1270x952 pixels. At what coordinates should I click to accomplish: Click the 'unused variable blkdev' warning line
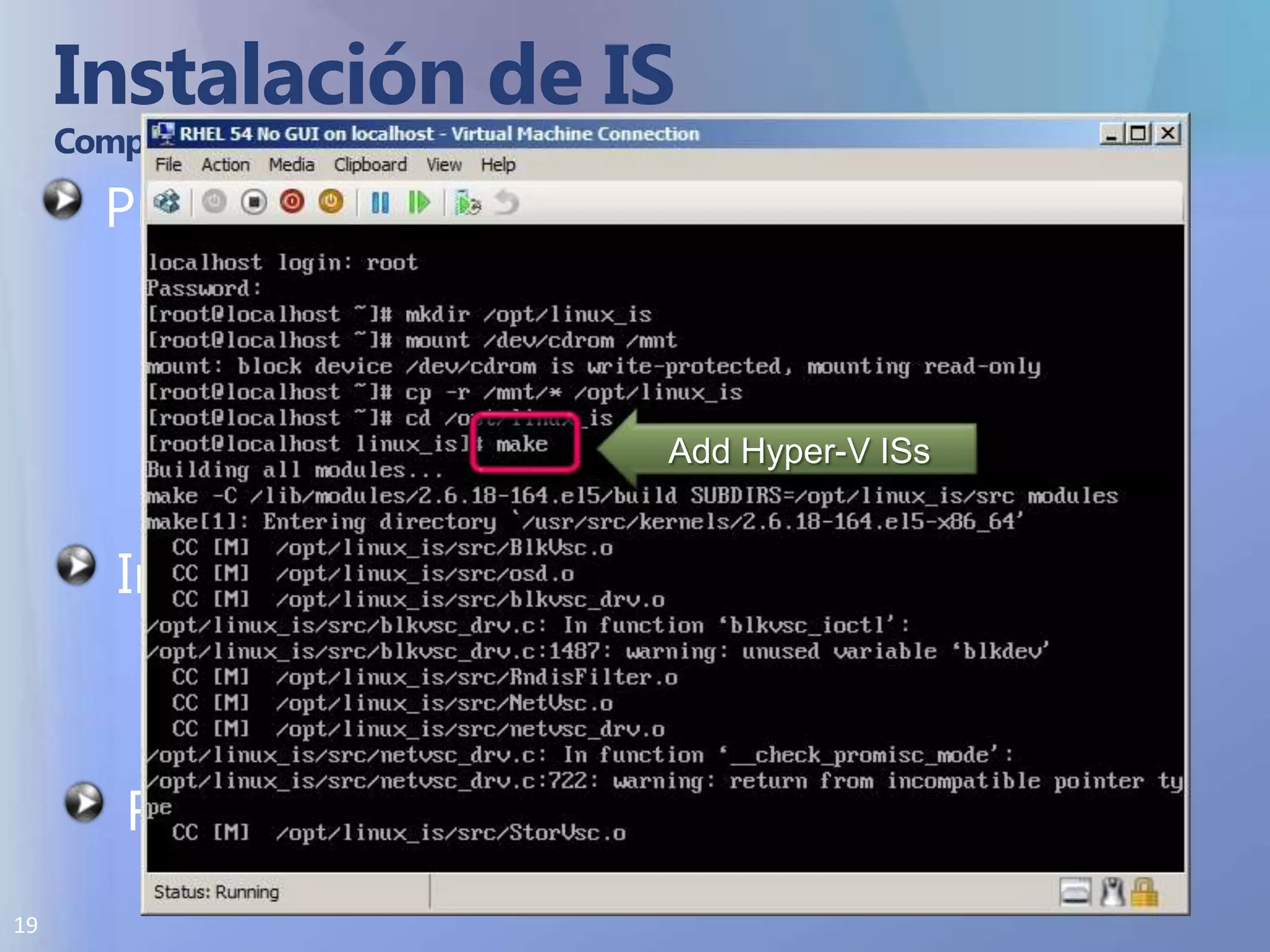pyautogui.click(x=598, y=651)
